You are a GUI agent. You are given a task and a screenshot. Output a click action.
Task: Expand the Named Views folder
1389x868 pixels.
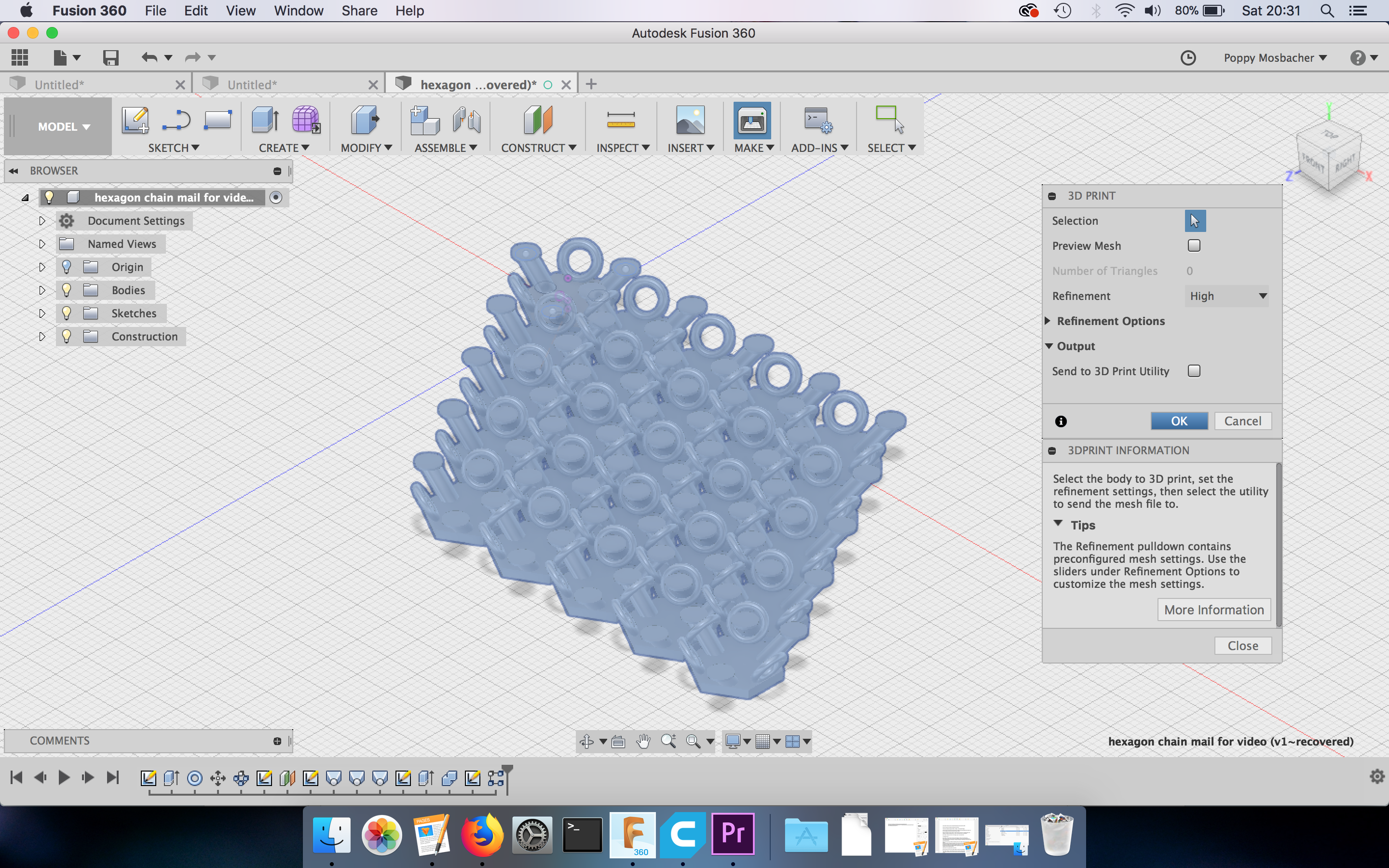[41, 244]
